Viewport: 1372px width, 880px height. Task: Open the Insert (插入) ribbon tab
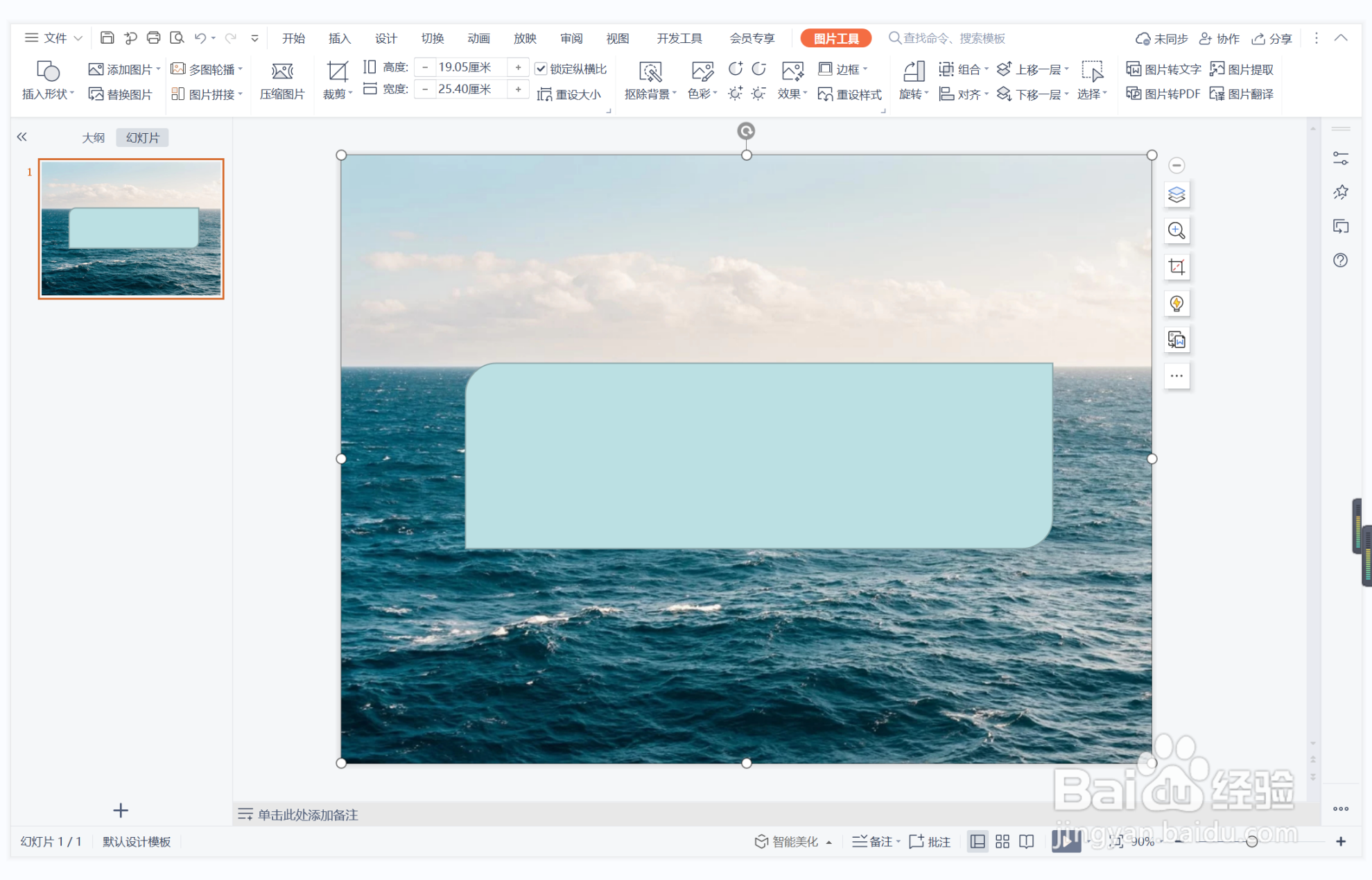coord(339,38)
